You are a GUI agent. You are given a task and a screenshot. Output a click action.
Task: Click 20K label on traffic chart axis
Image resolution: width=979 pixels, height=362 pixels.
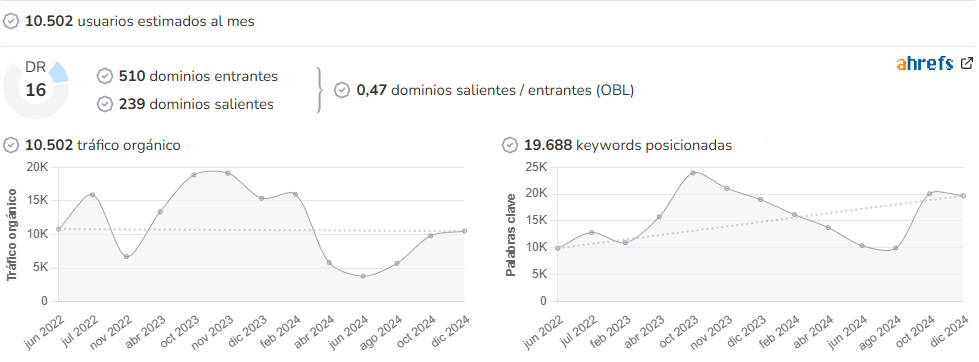pyautogui.click(x=37, y=167)
